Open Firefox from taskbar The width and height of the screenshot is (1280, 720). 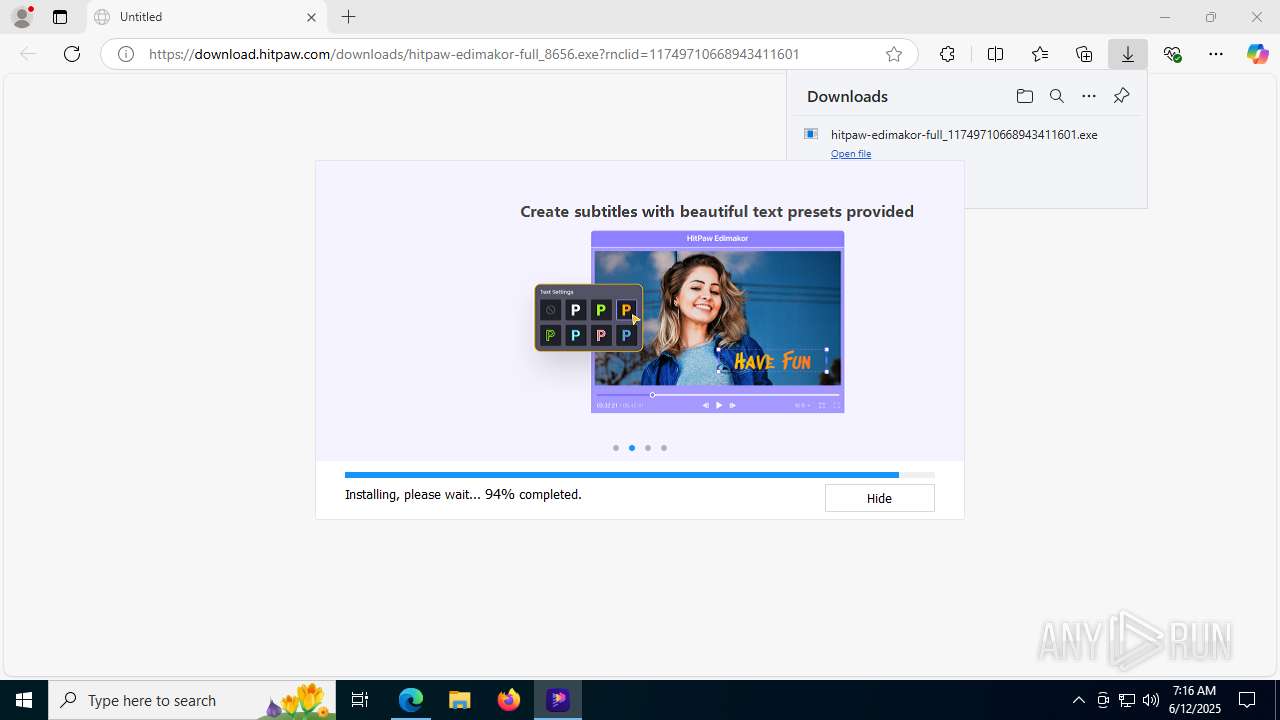pos(509,700)
